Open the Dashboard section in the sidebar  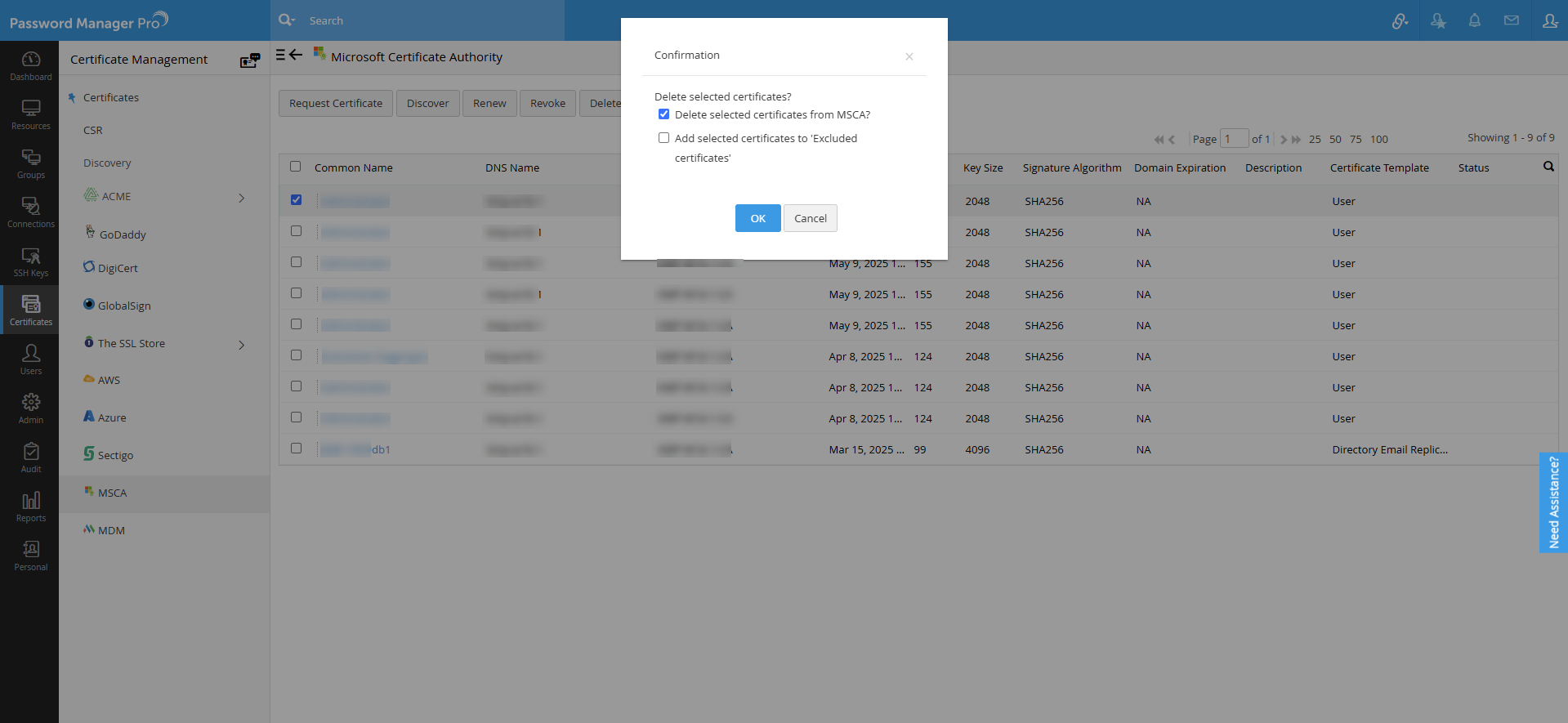point(30,65)
